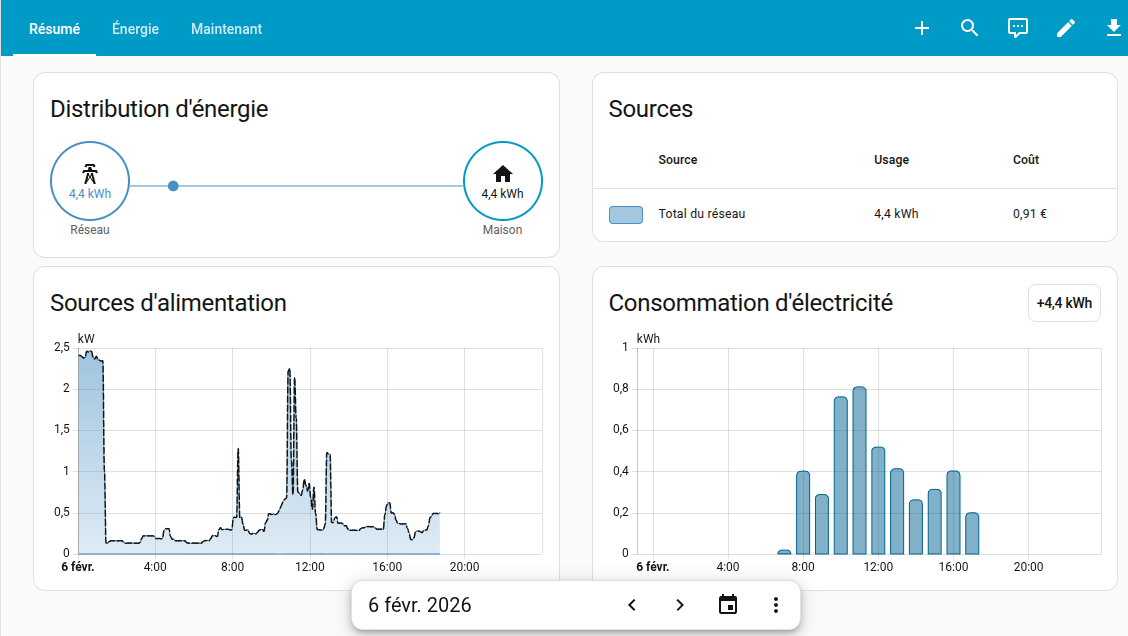Click the Maison home circle
This screenshot has height=636, width=1128.
click(502, 181)
